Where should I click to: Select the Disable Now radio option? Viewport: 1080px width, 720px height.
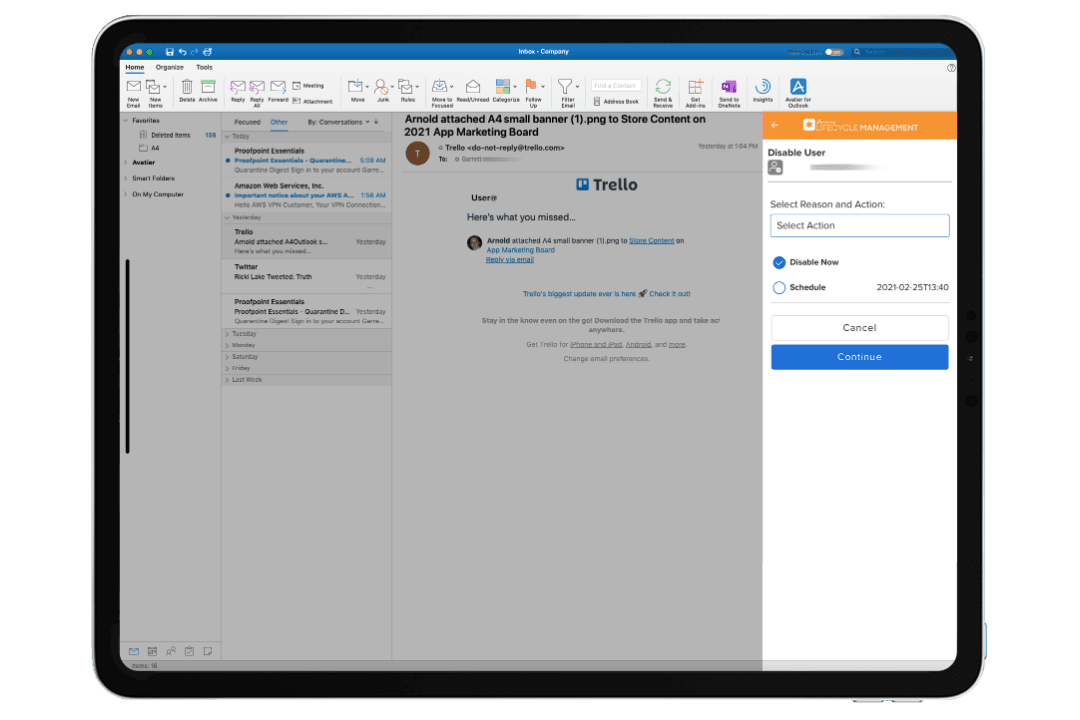point(779,262)
